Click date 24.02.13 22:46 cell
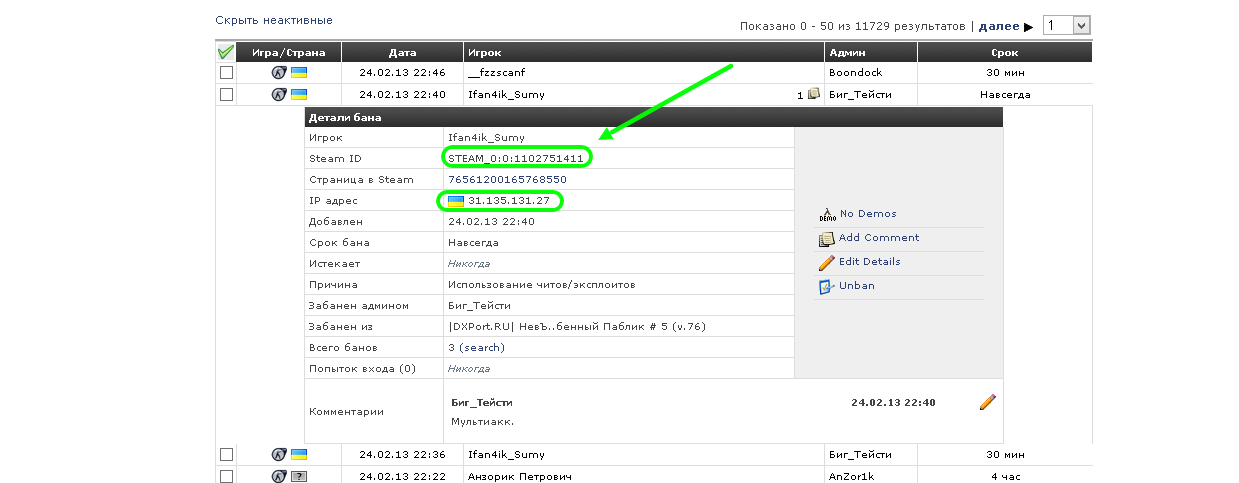This screenshot has height=483, width=1239. click(403, 73)
